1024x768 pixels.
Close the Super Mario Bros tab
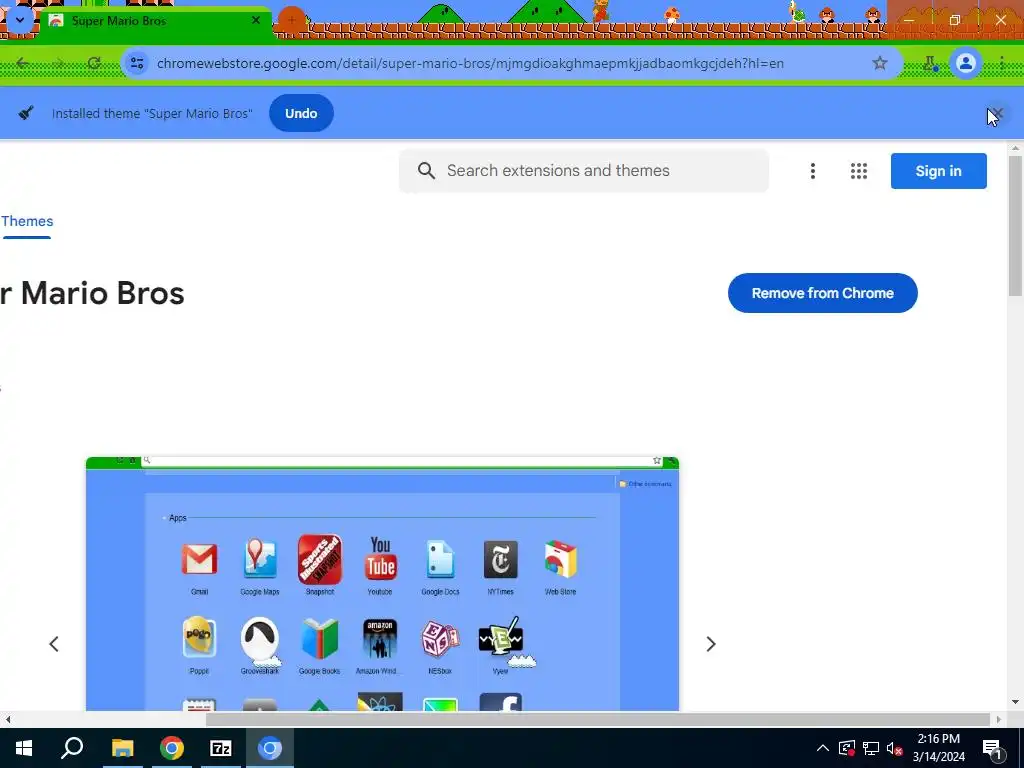(x=256, y=20)
